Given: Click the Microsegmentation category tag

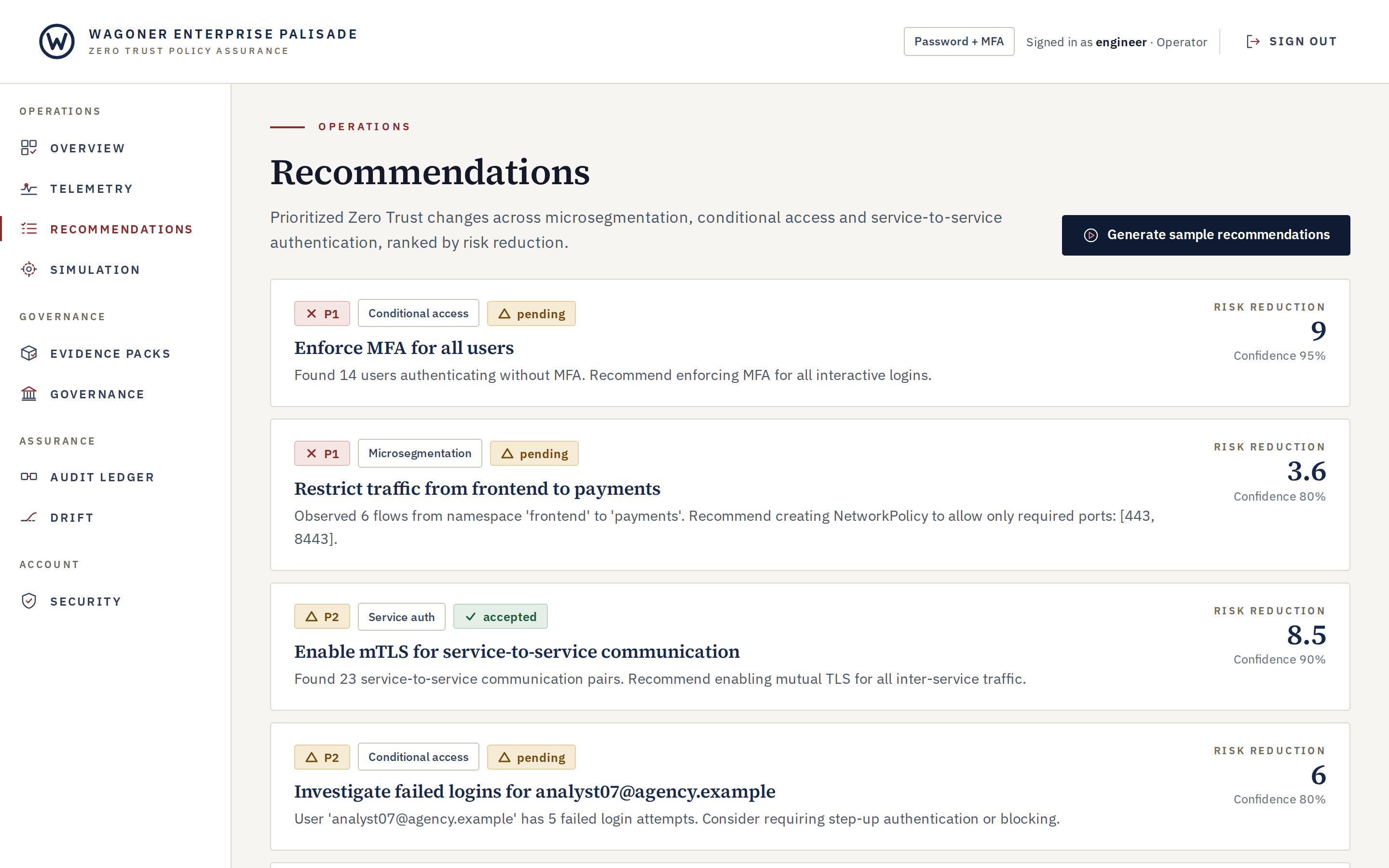Looking at the screenshot, I should [420, 453].
